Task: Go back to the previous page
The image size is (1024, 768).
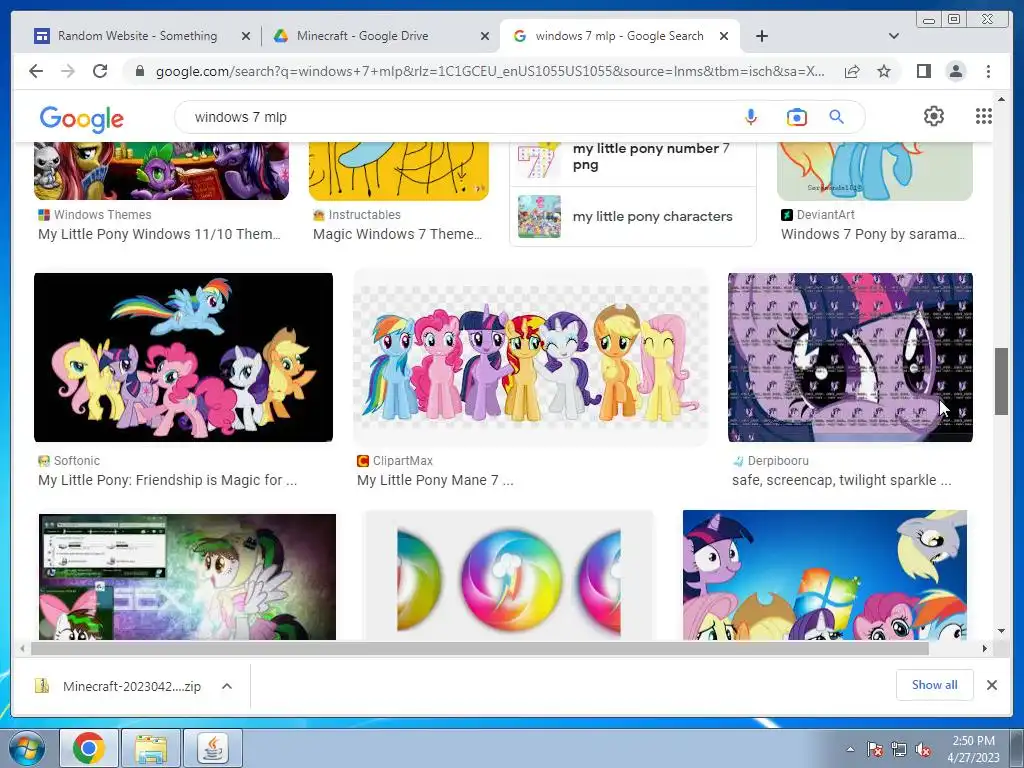Action: pos(36,71)
